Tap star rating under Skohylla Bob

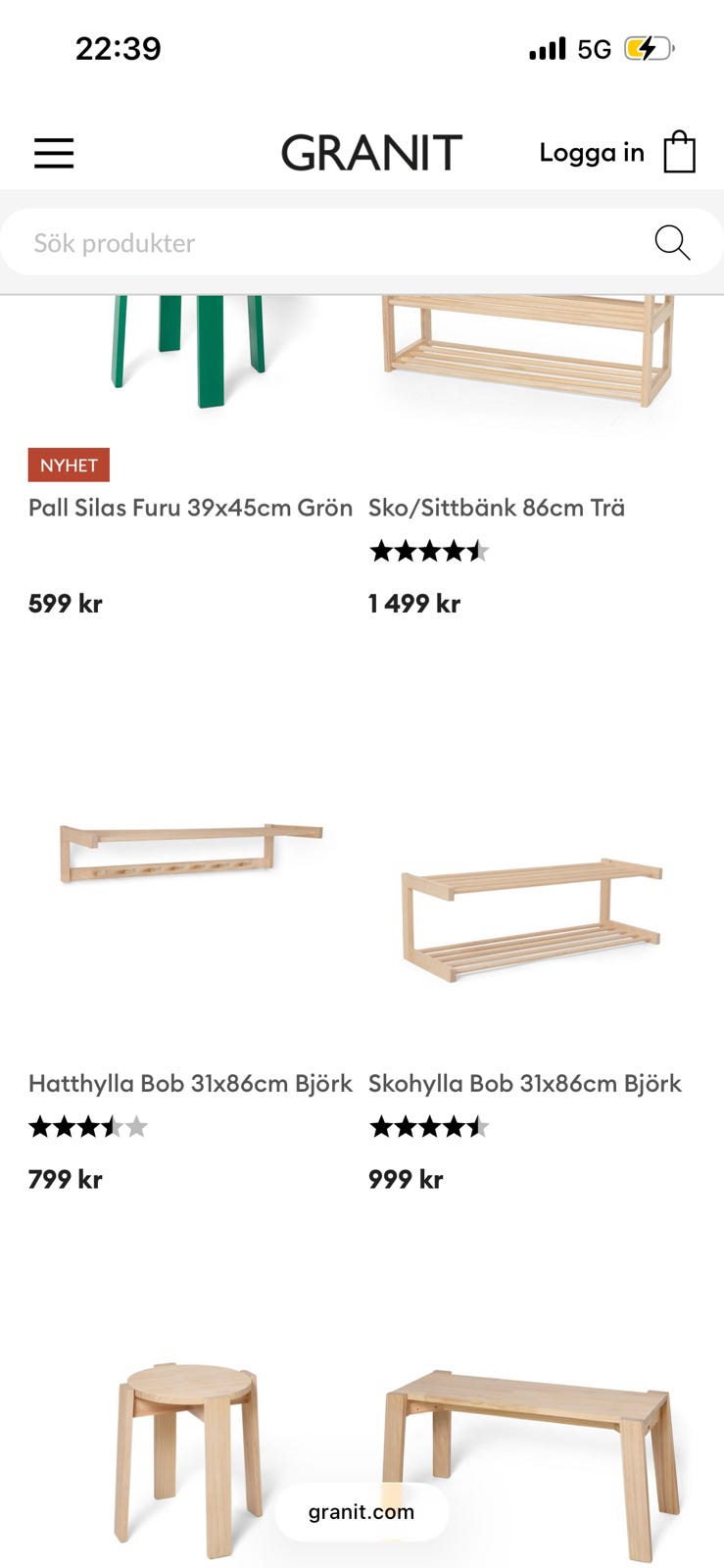428,1127
